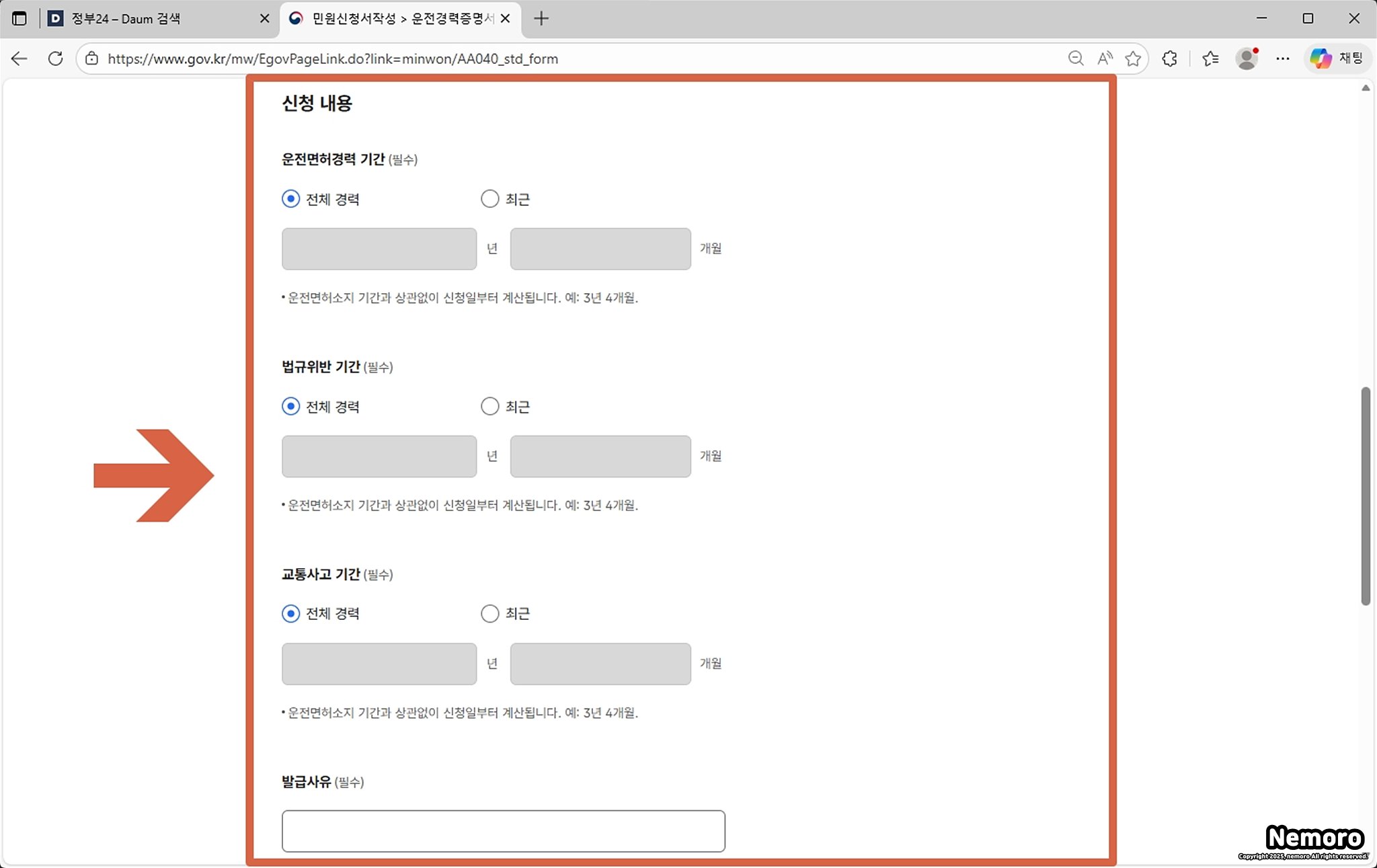The image size is (1377, 868).
Task: Open the favorites list icon
Action: click(1210, 58)
